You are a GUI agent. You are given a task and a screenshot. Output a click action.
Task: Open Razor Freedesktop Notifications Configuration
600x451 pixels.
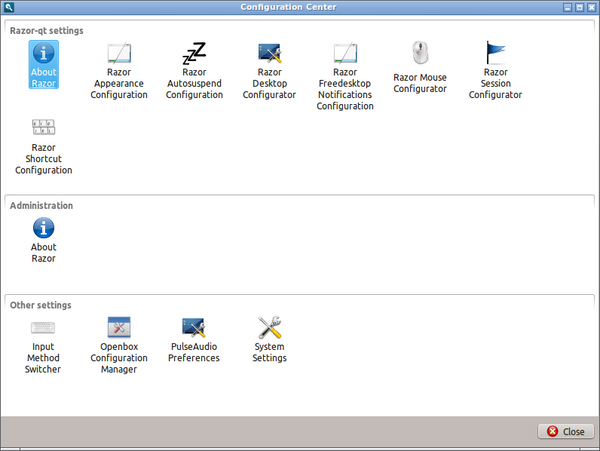tap(345, 77)
